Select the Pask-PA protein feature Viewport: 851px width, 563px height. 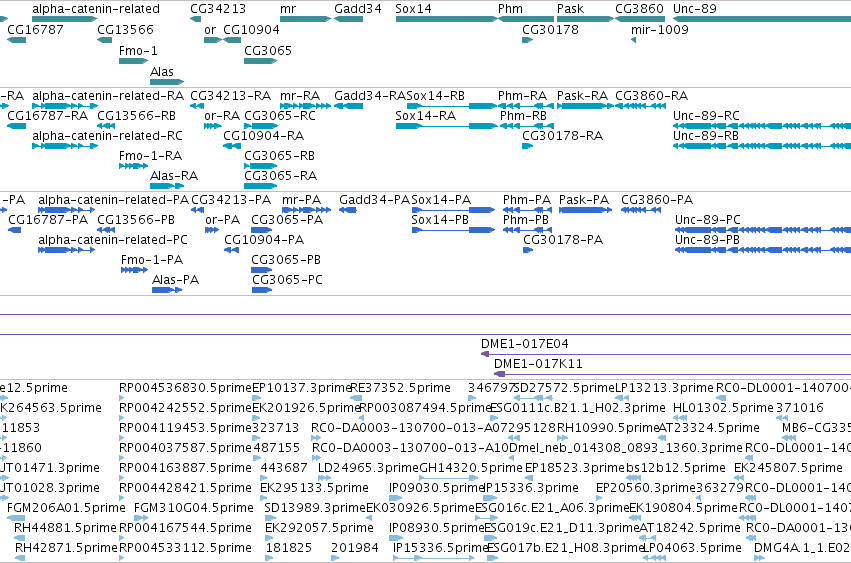coord(586,210)
